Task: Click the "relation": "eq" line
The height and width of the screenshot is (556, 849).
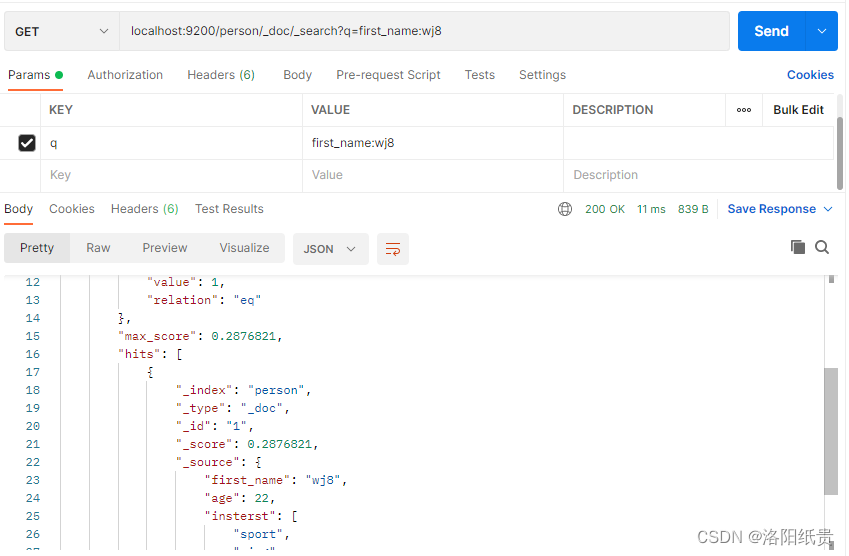Action: pyautogui.click(x=204, y=300)
